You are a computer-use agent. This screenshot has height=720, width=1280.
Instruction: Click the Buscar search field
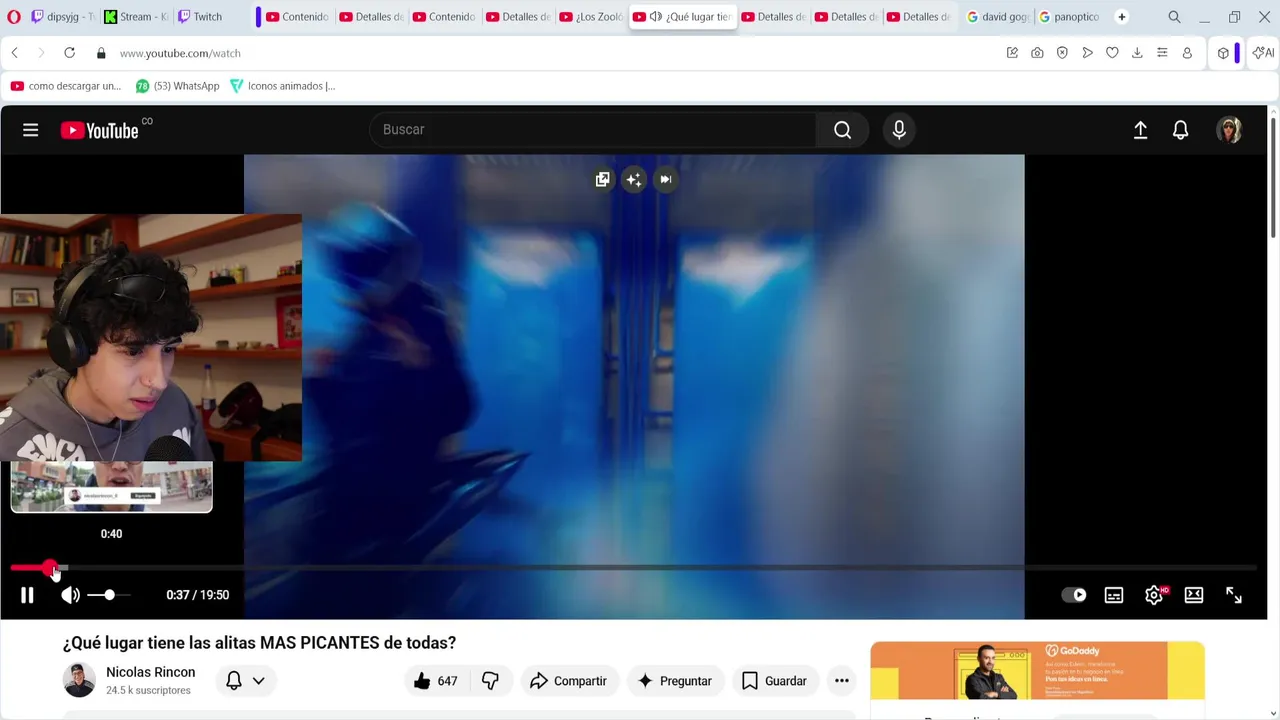pos(593,130)
